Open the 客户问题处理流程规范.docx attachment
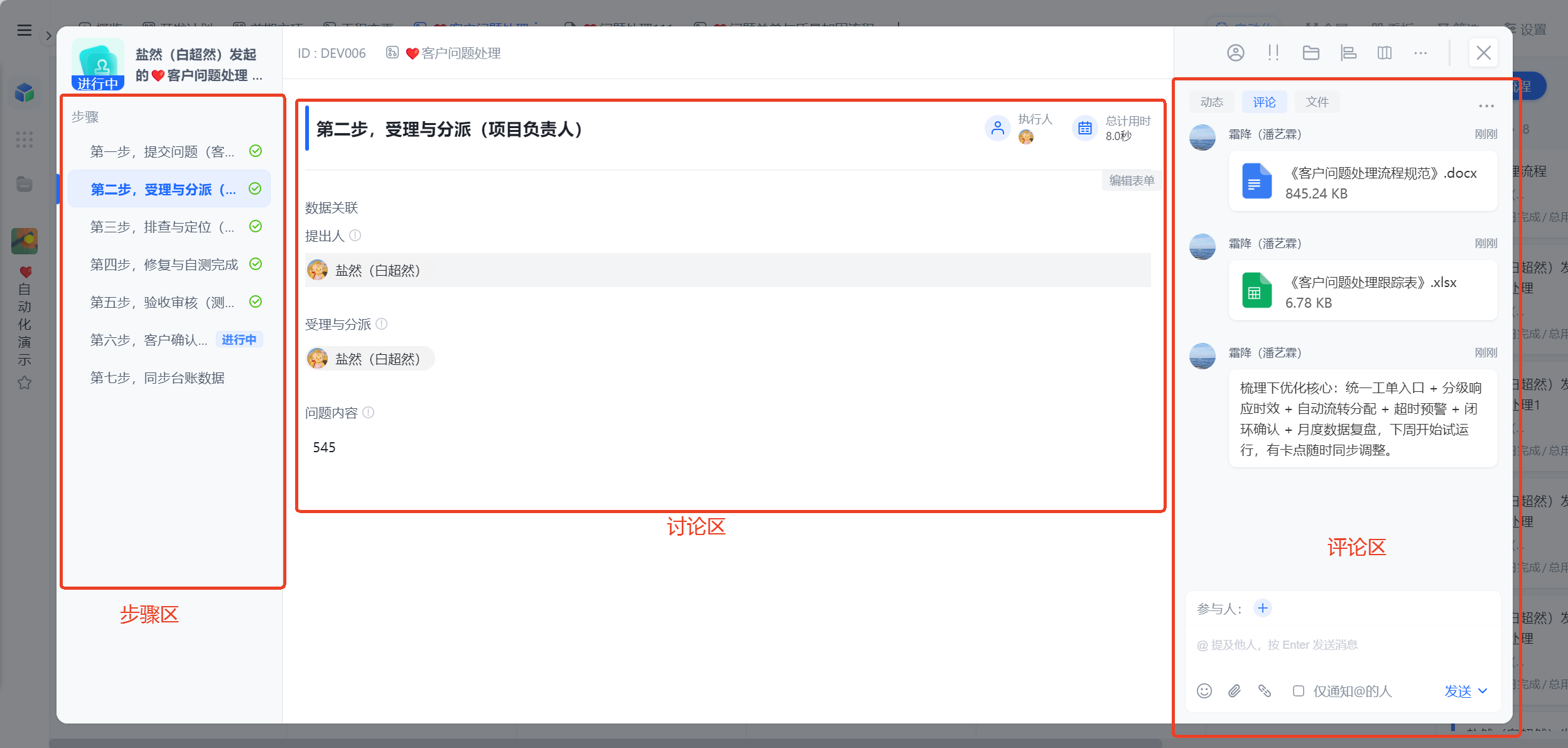The image size is (1568, 748). (x=1363, y=182)
